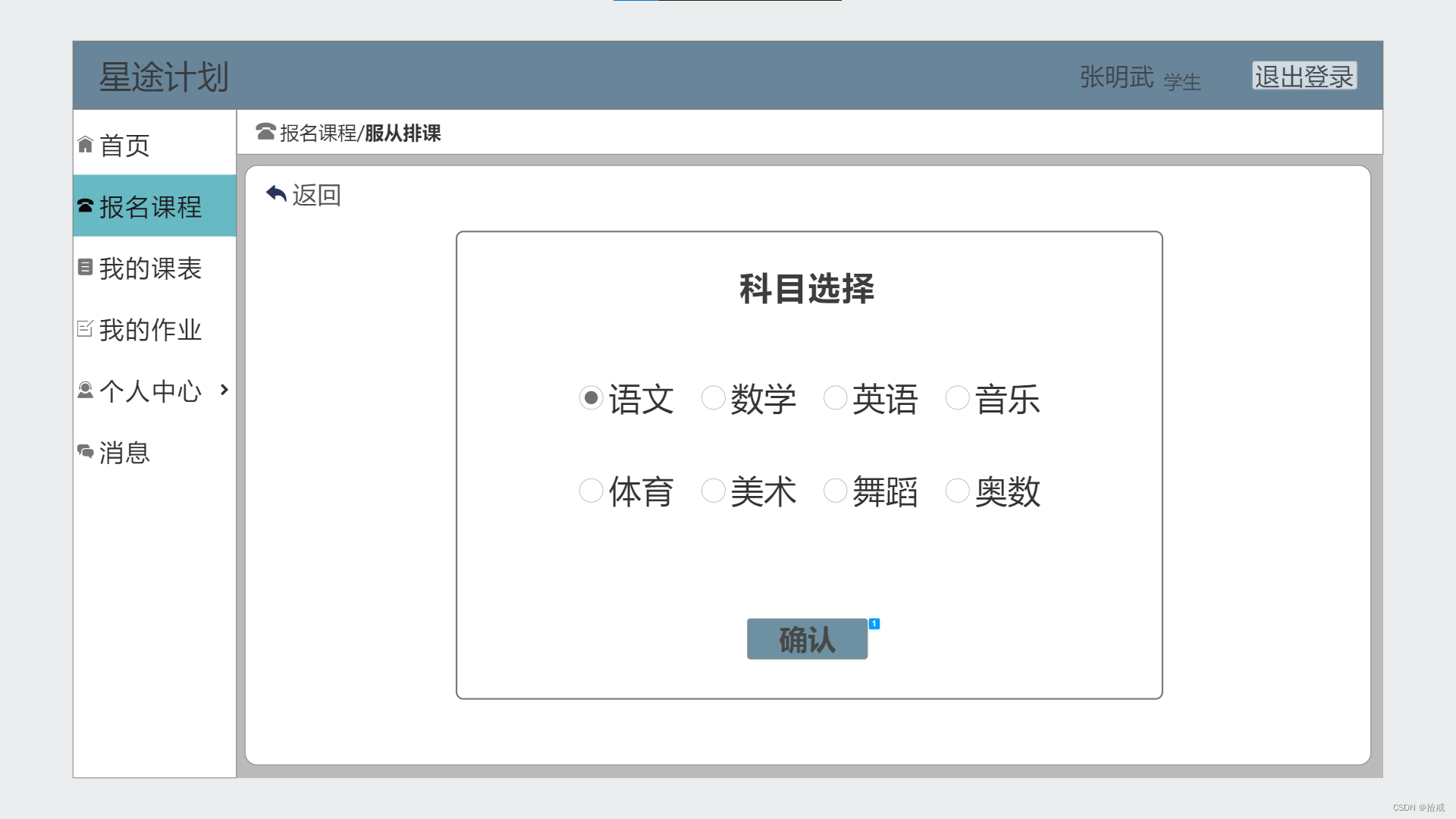Choose the 舞蹈 radio button
Image resolution: width=1456 pixels, height=819 pixels.
pos(835,491)
